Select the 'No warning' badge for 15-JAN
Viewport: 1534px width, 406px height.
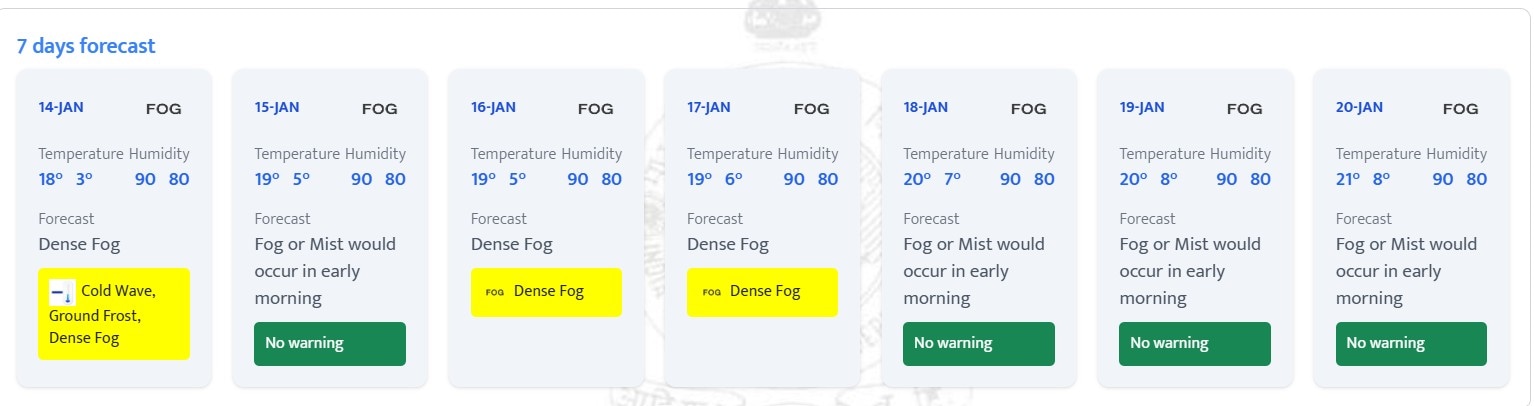330,344
